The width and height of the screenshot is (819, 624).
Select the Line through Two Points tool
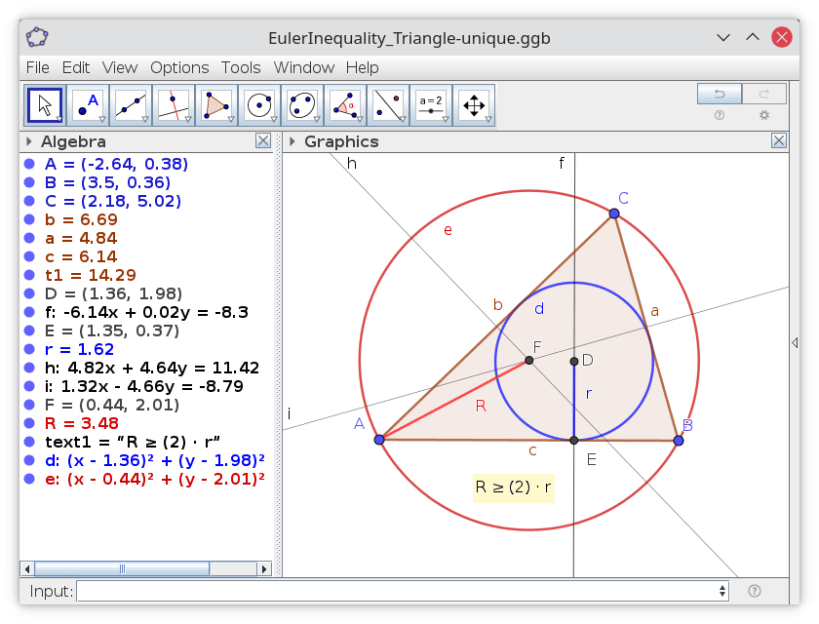pyautogui.click(x=131, y=105)
